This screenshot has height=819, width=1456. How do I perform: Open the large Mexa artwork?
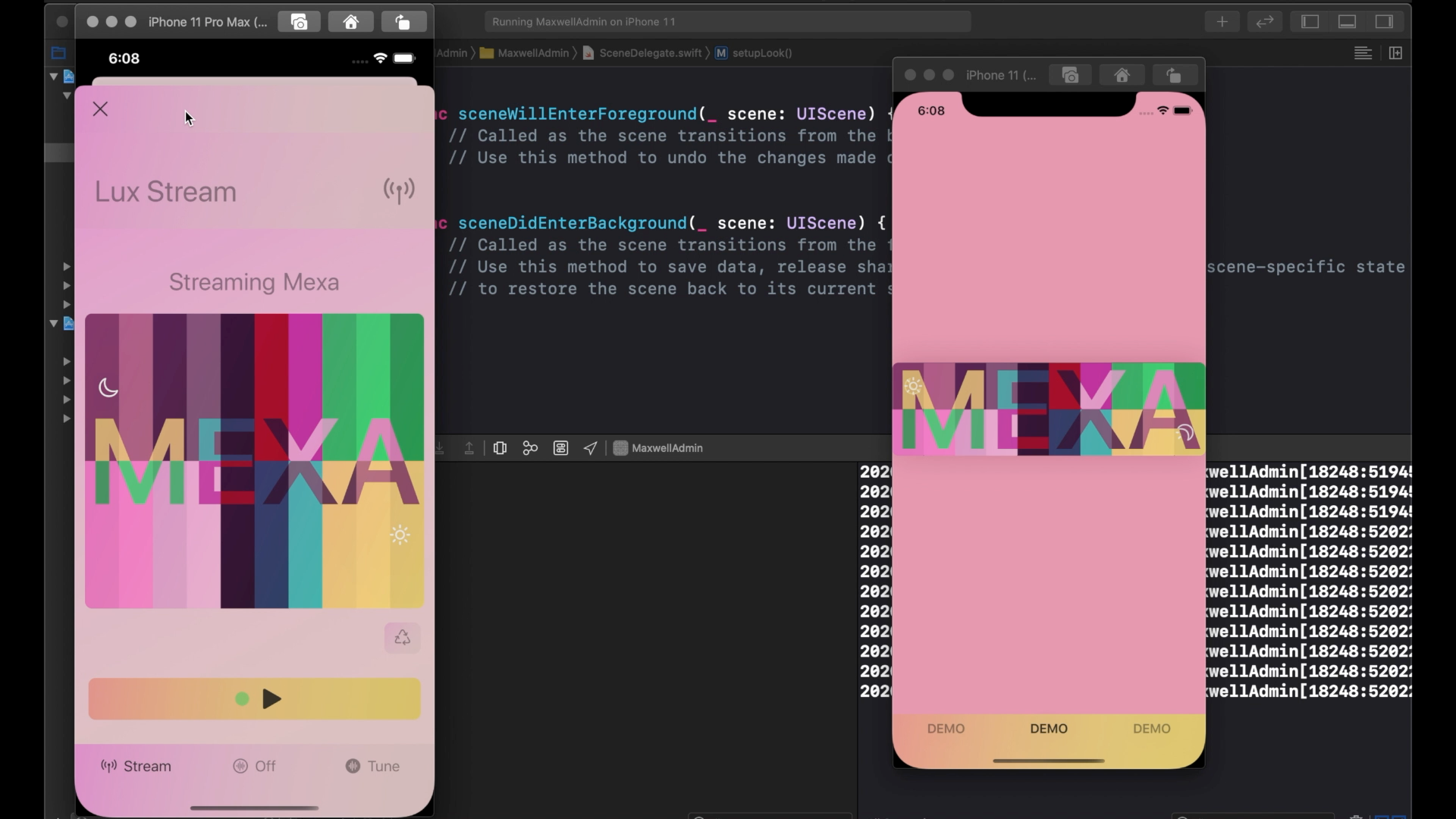(x=254, y=461)
